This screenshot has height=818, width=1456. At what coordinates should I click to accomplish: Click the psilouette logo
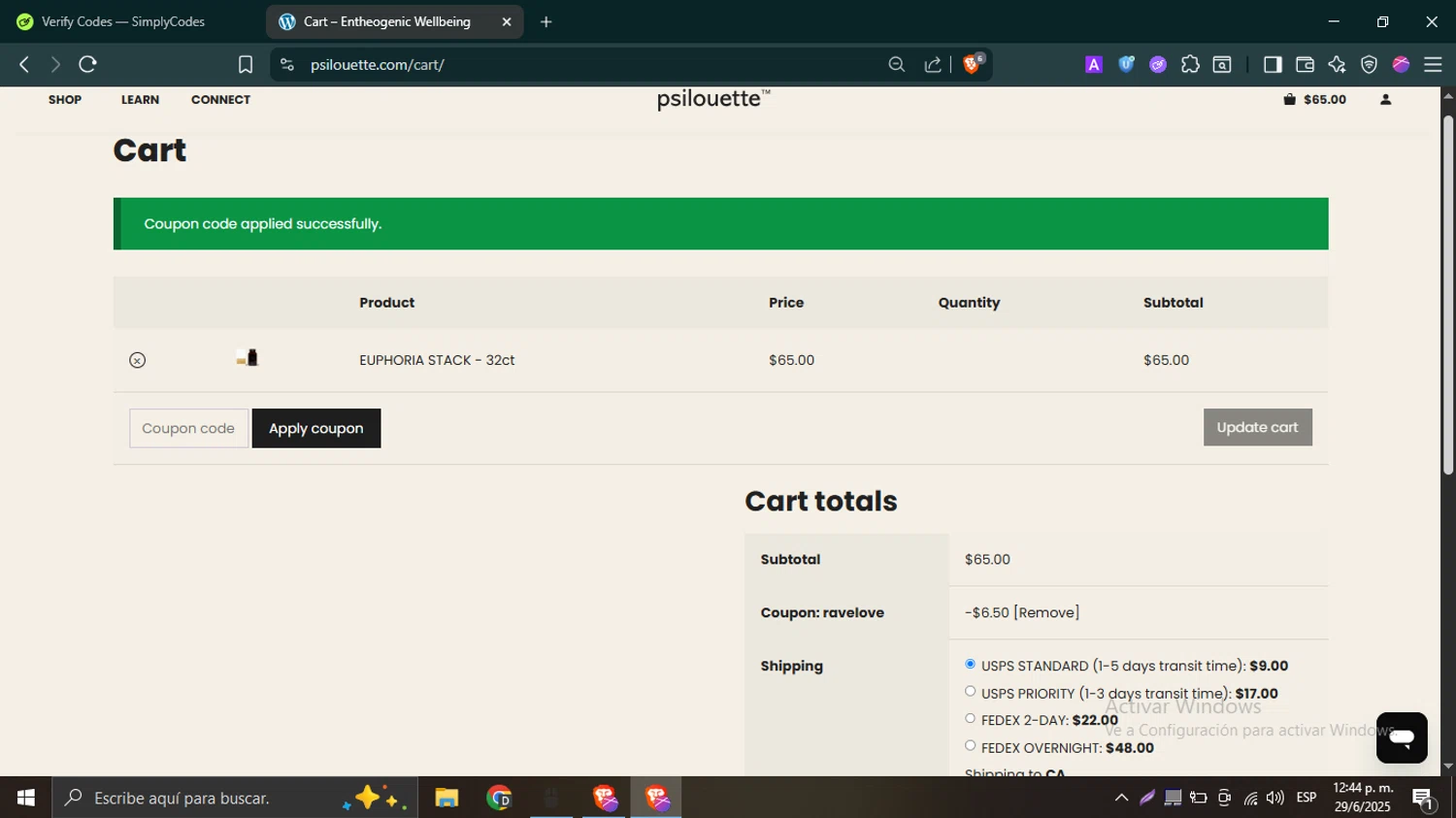tap(713, 99)
